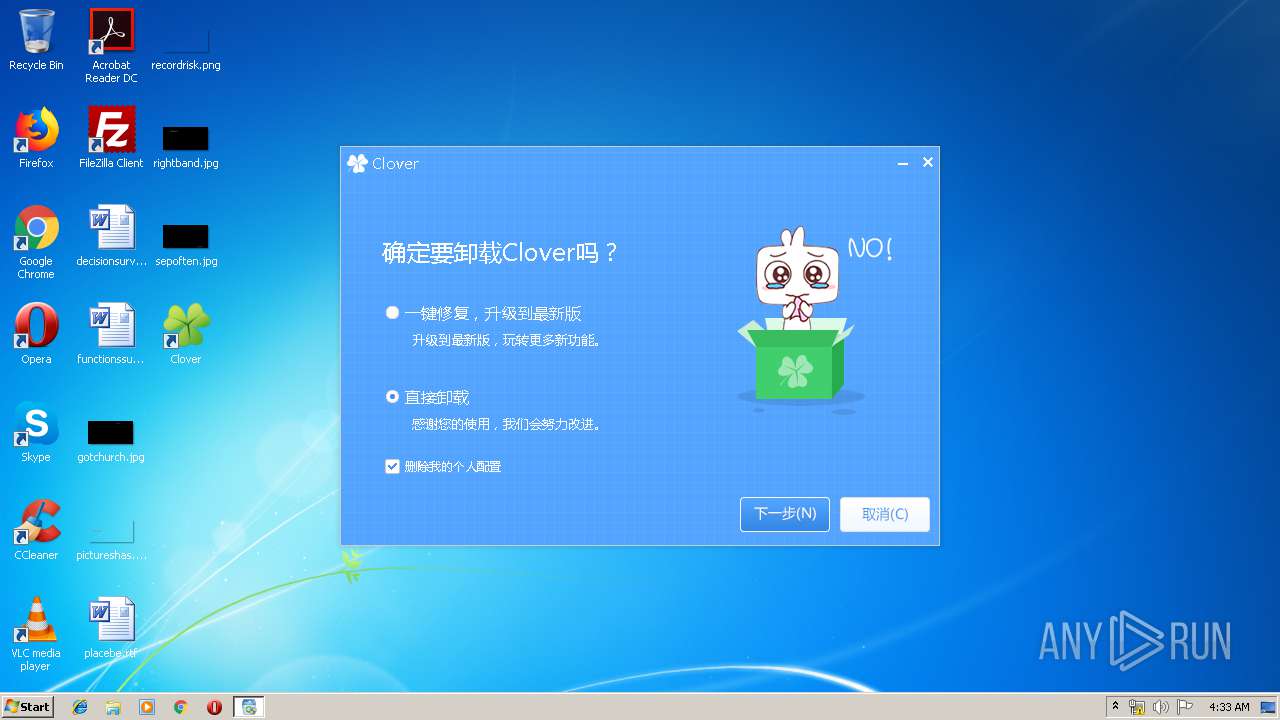Image resolution: width=1280 pixels, height=720 pixels.
Task: Open the volume control tray icon
Action: pyautogui.click(x=1160, y=707)
